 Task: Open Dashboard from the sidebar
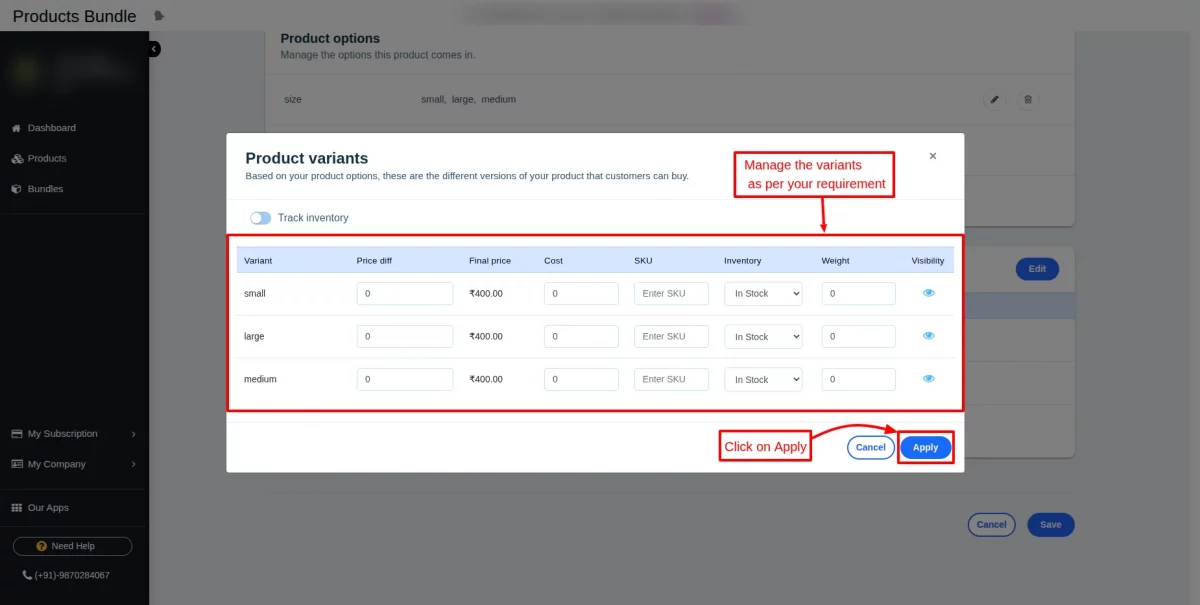click(51, 128)
